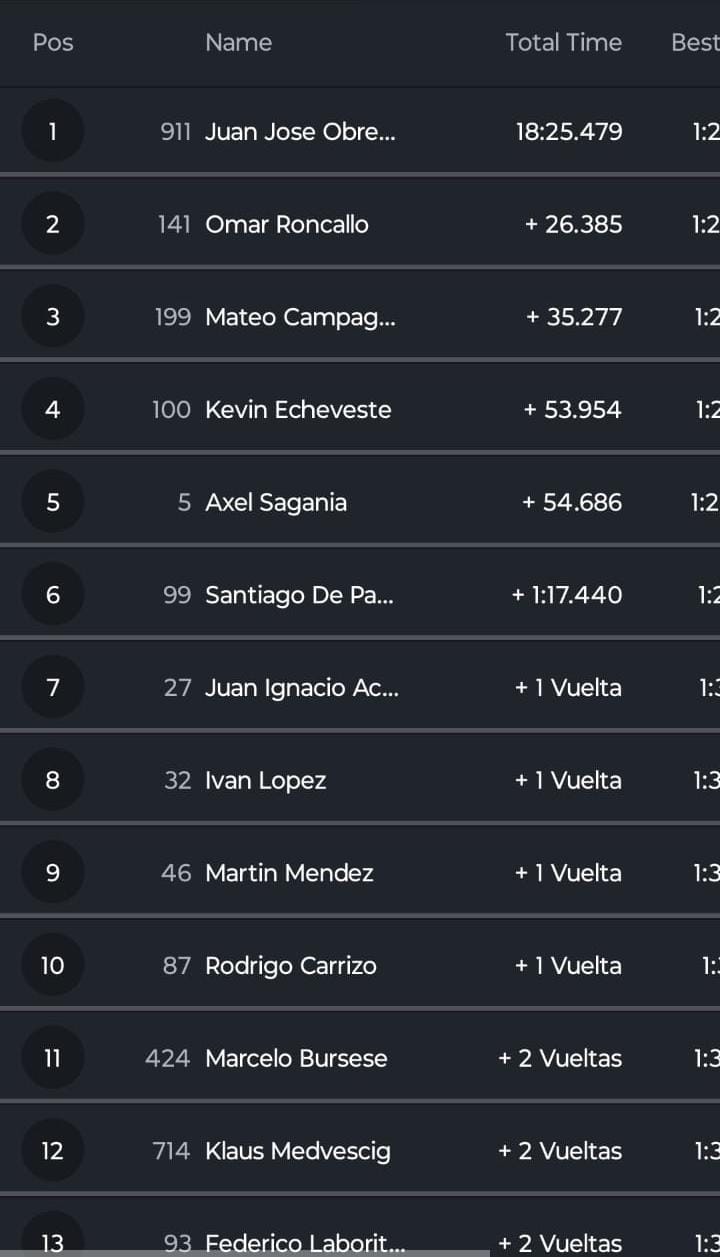
Task: Open Kevin Echeveste's rider entry
Action: [x=298, y=409]
